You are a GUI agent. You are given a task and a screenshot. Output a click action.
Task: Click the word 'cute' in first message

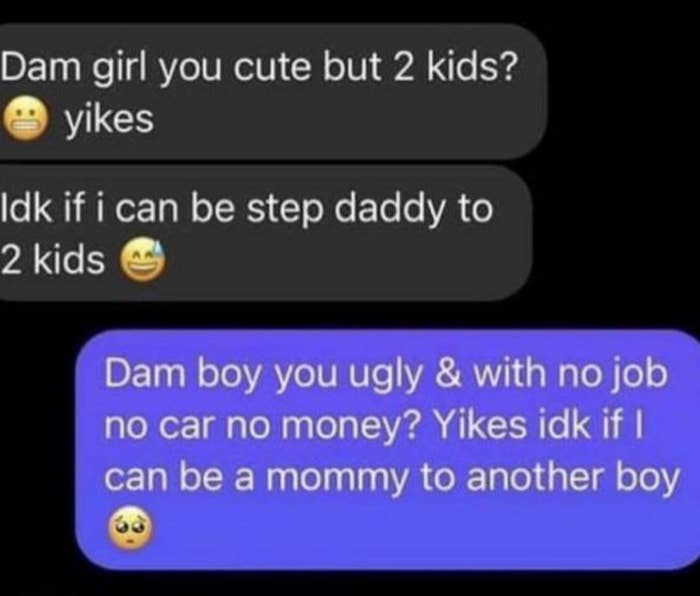272,68
